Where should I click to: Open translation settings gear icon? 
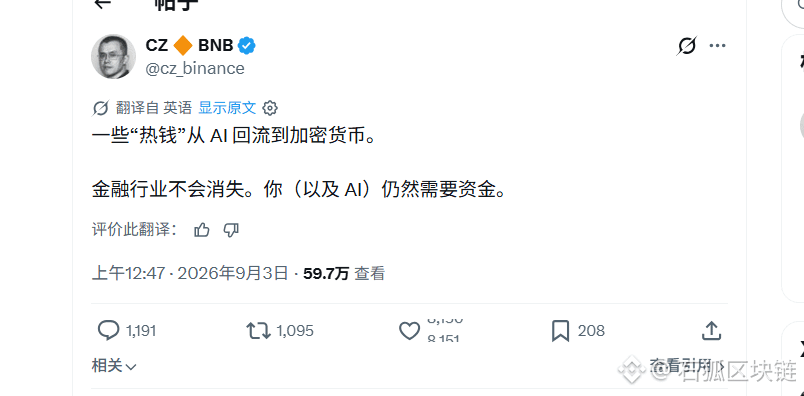point(270,108)
